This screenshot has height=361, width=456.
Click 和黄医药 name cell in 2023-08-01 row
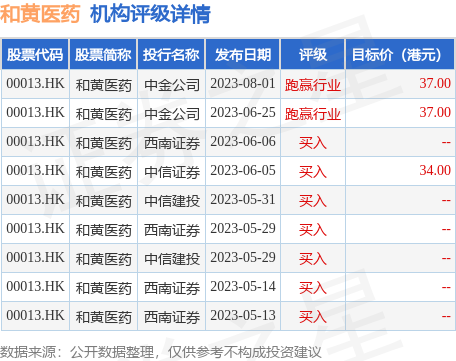[104, 85]
